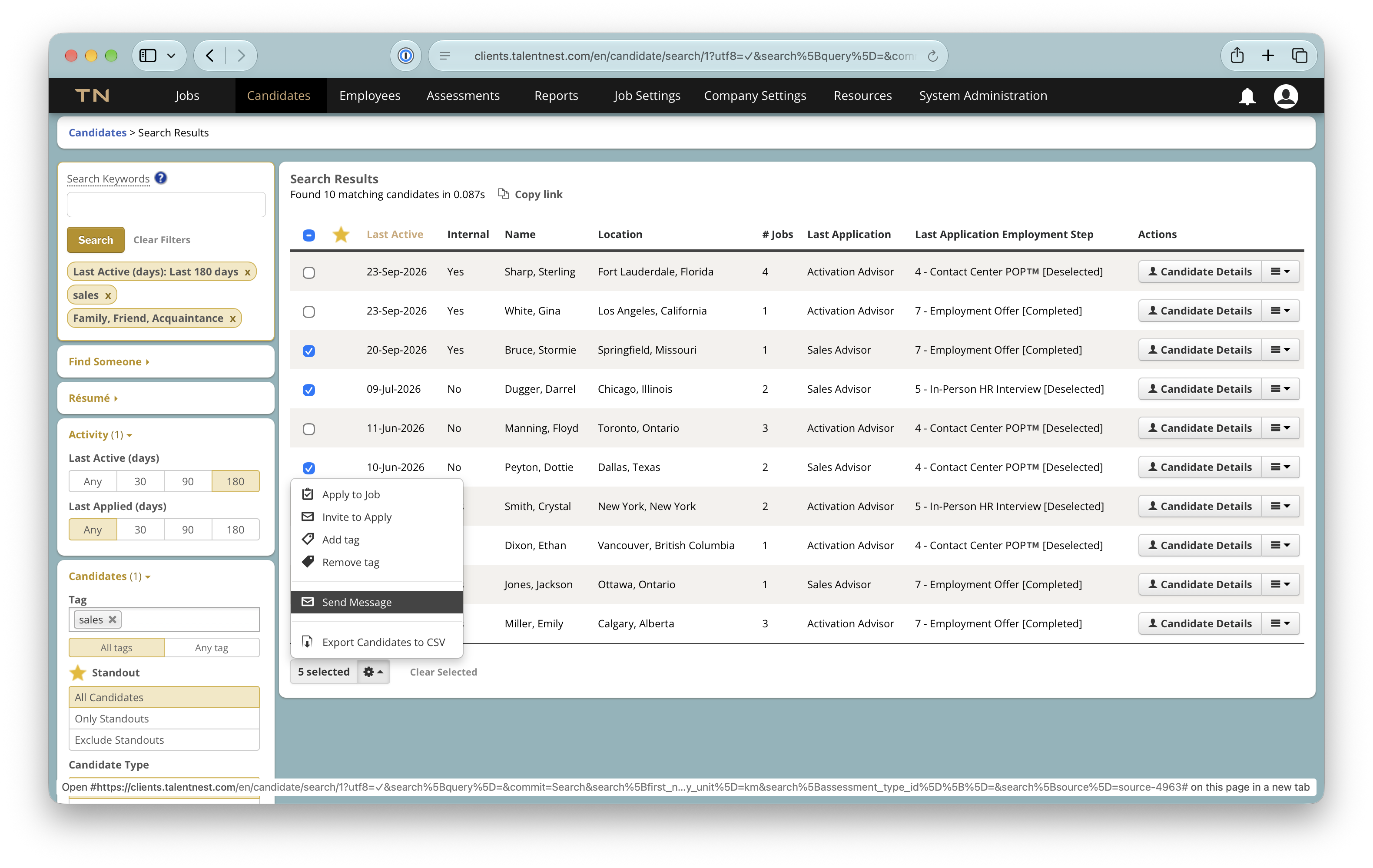Expand the Résumé section
Image resolution: width=1373 pixels, height=868 pixels.
pos(93,398)
